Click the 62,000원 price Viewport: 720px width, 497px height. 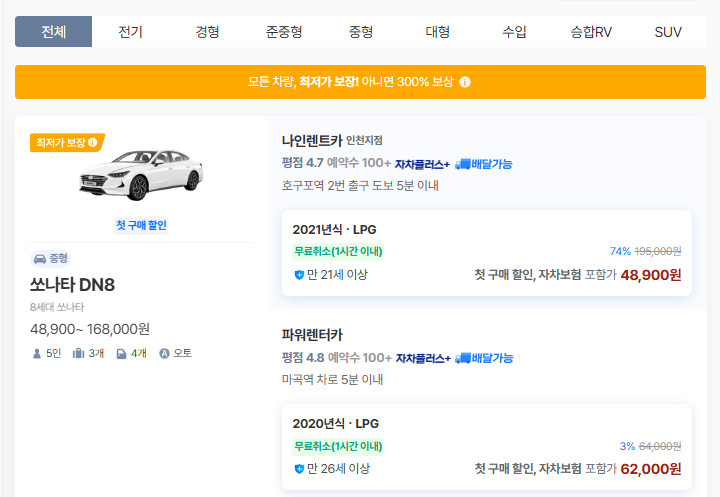[x=651, y=469]
